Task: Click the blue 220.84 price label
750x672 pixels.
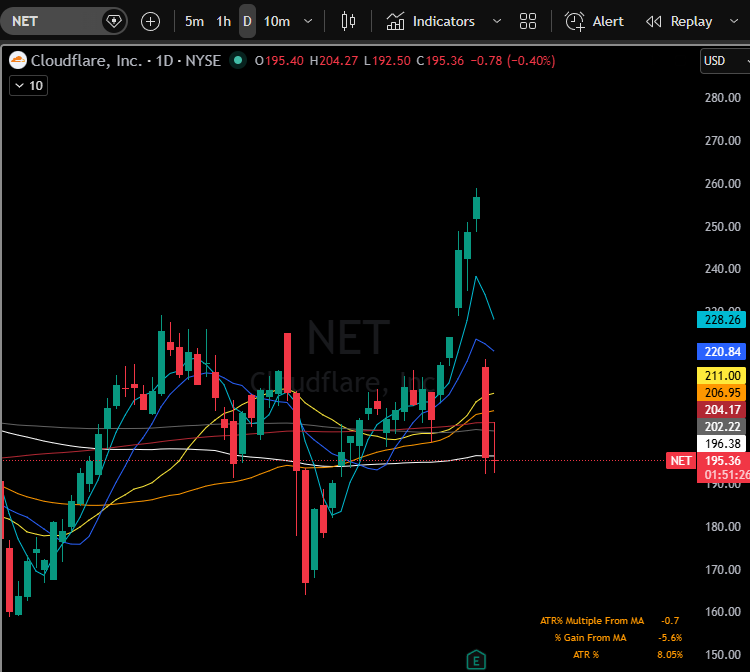Action: (722, 352)
